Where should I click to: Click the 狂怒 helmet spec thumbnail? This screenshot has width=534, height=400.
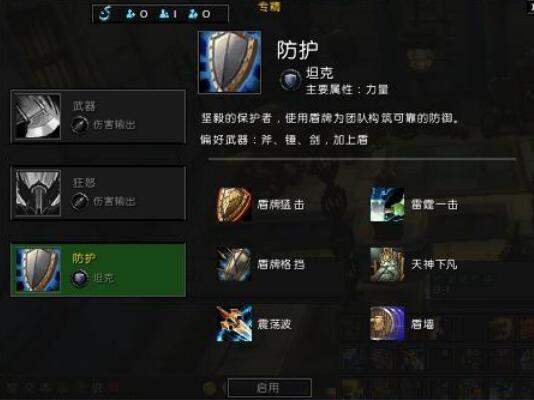click(x=38, y=193)
